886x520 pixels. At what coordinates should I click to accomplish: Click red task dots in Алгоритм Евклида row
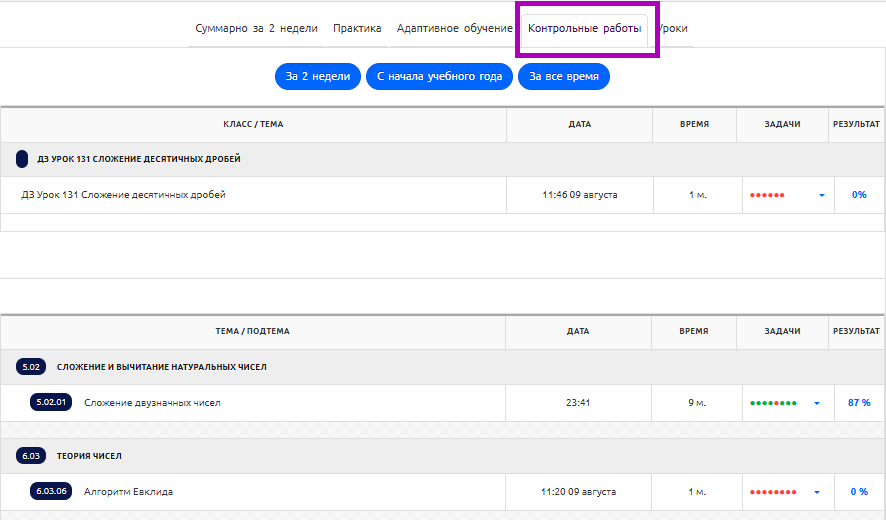(x=773, y=492)
